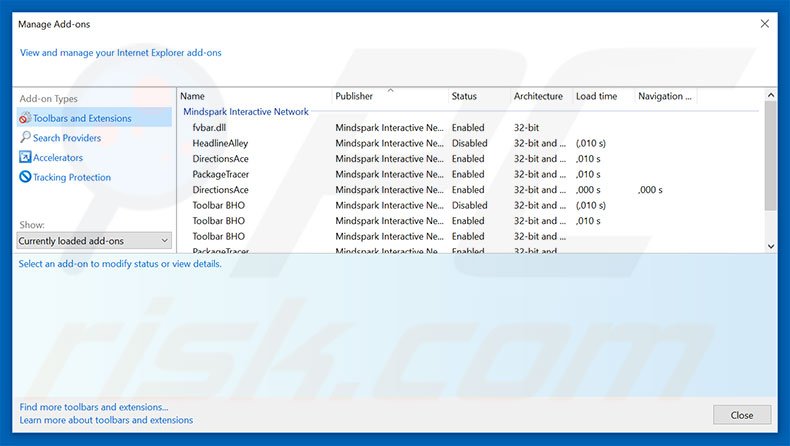Open the Toolbars and Extensions label
The image size is (790, 446).
coord(82,118)
